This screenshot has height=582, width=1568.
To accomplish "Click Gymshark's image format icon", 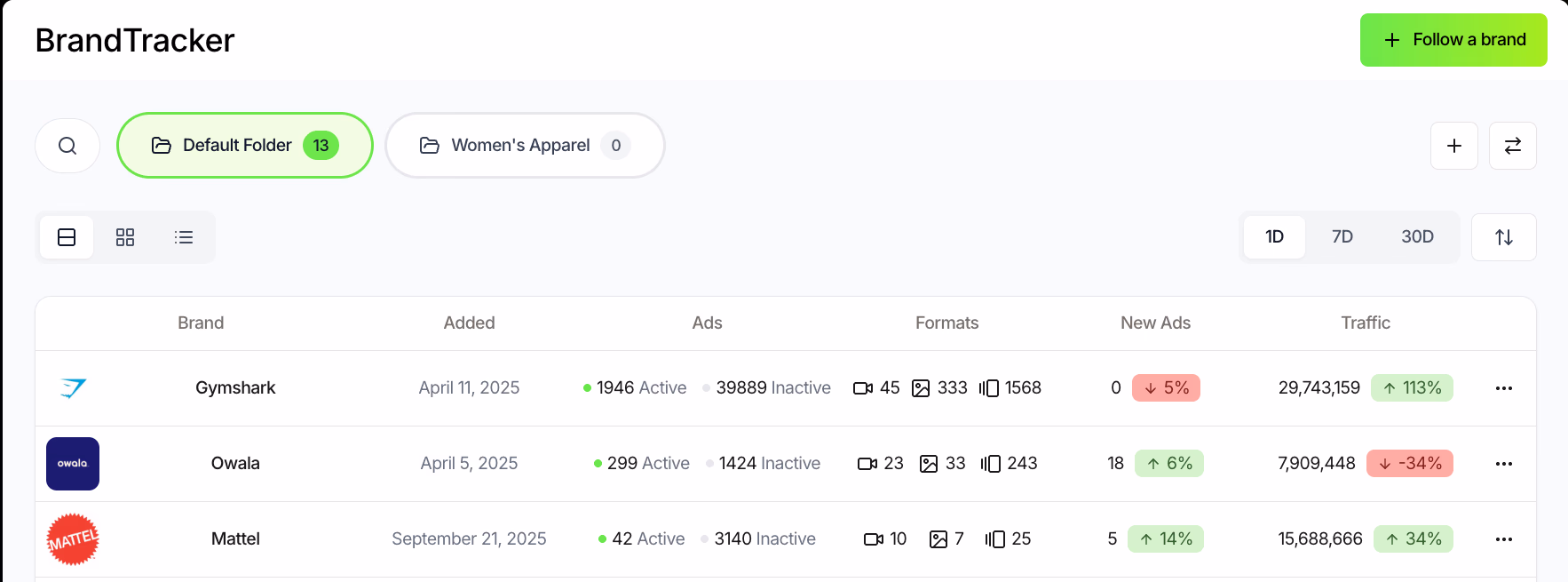I will click(x=922, y=388).
